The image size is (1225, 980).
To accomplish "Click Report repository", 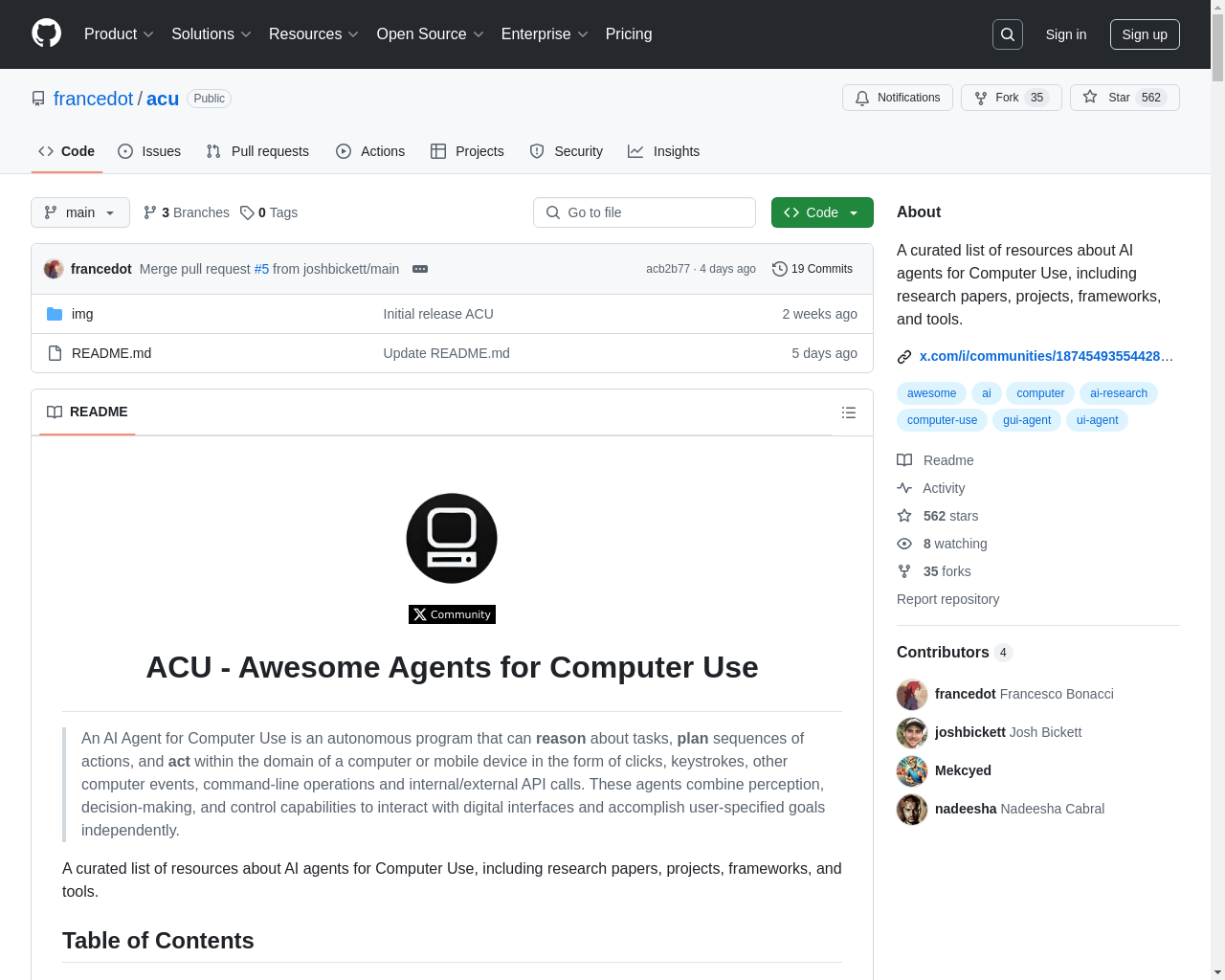I will (947, 599).
